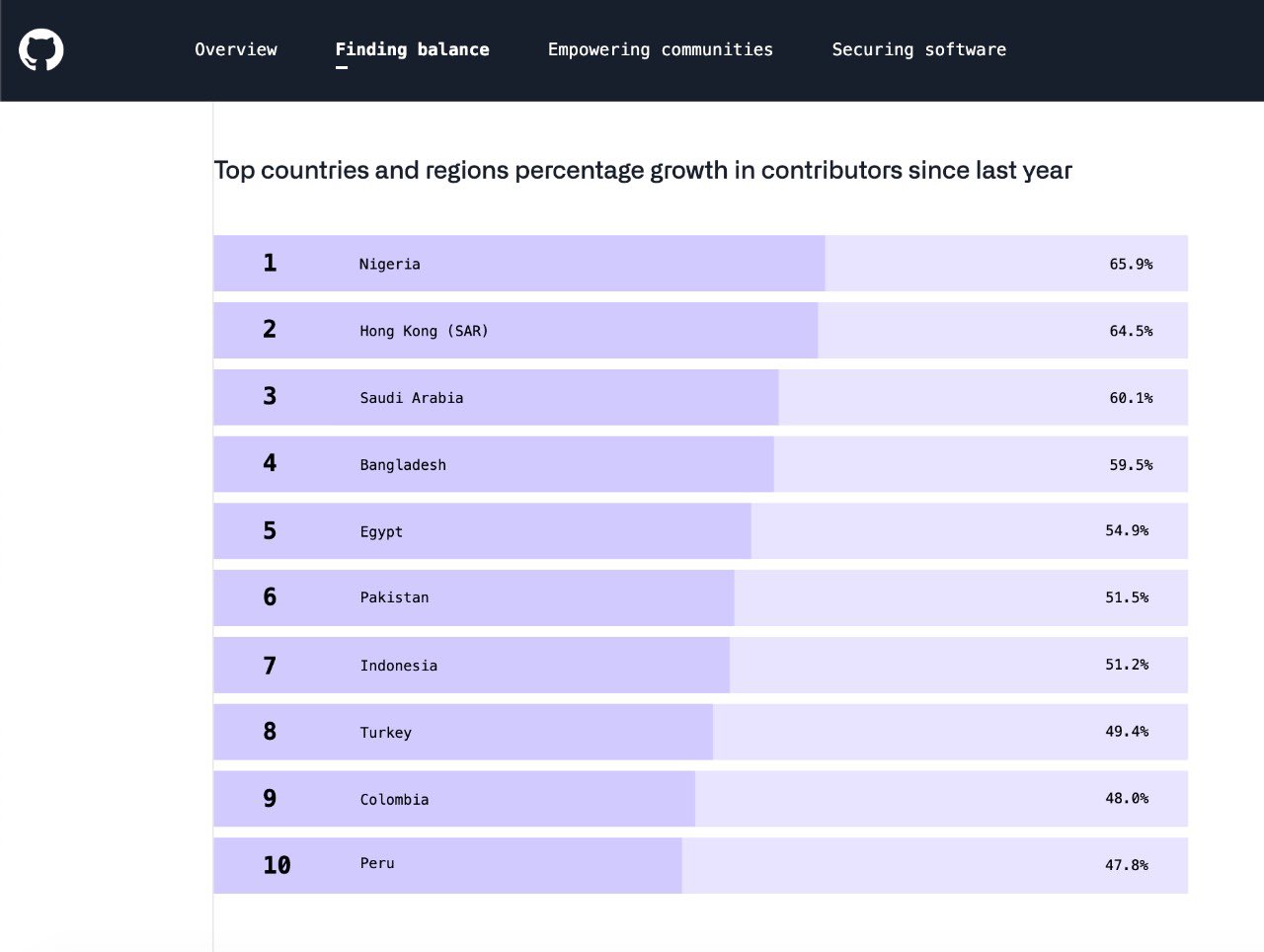
Task: Select the 47.8% growth value
Action: tap(1127, 865)
